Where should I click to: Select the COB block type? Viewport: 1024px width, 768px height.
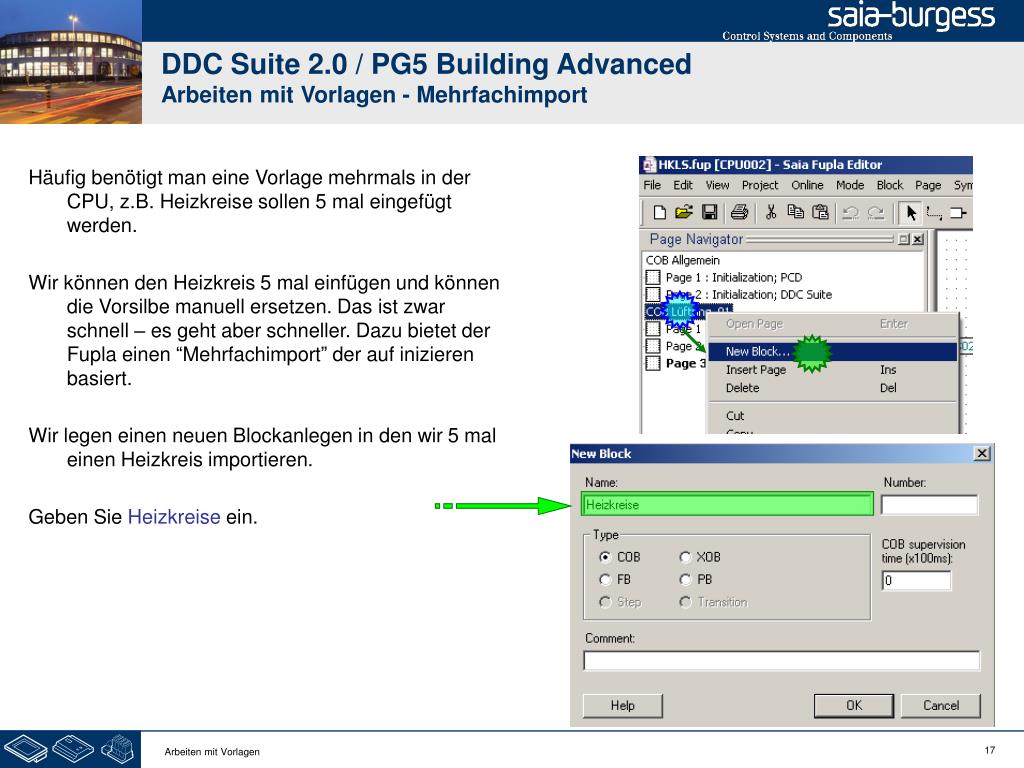[605, 557]
